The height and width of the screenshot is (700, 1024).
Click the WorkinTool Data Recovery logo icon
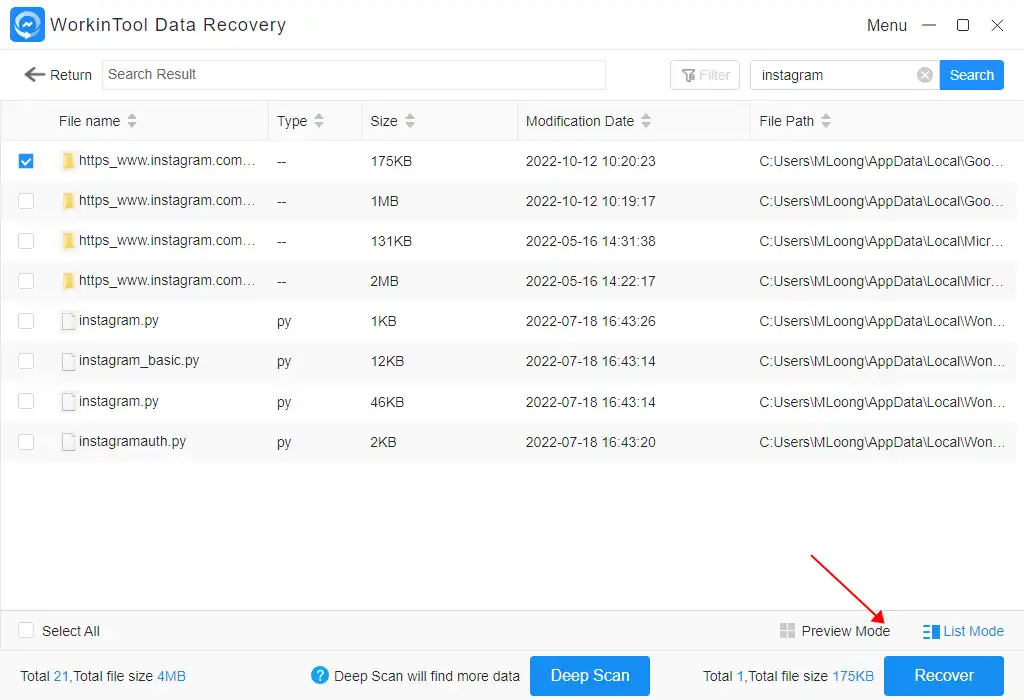point(27,25)
